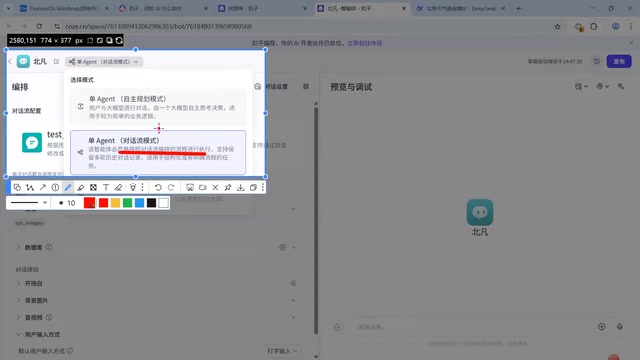Edit the bot name 北凡
The width and height of the screenshot is (640, 360).
56,62
